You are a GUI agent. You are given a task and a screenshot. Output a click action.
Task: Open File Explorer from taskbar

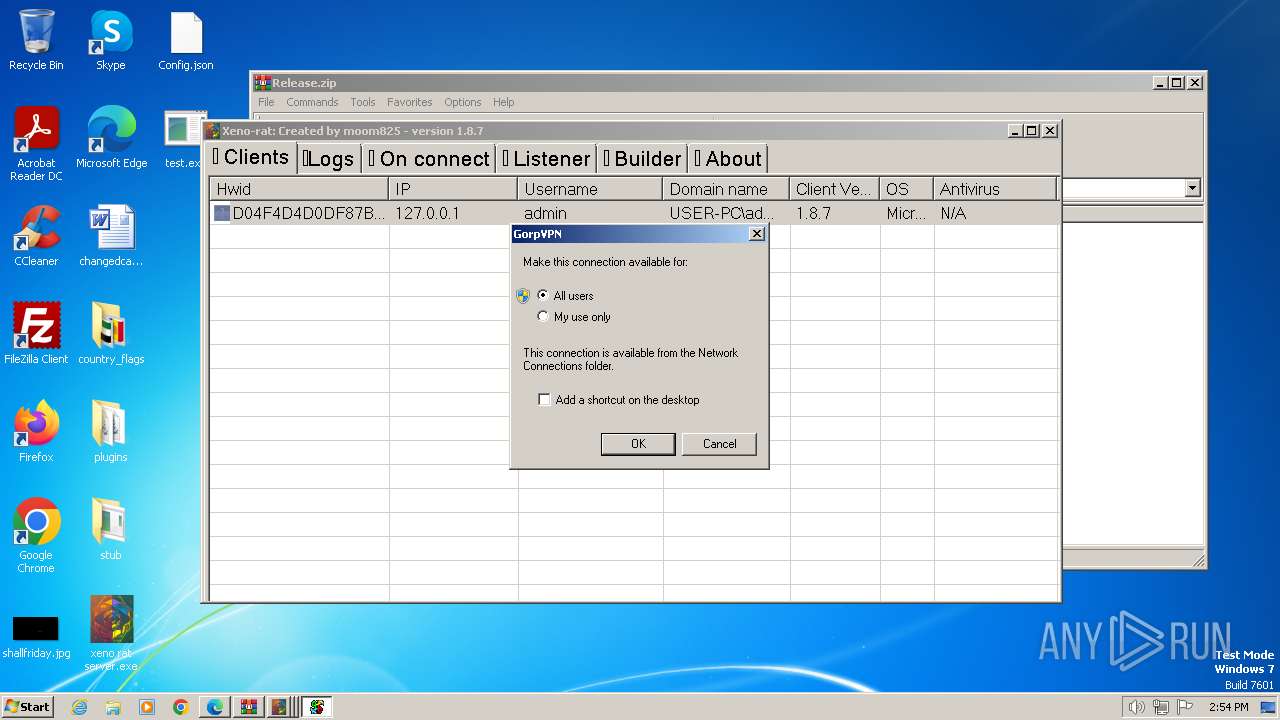click(x=113, y=707)
